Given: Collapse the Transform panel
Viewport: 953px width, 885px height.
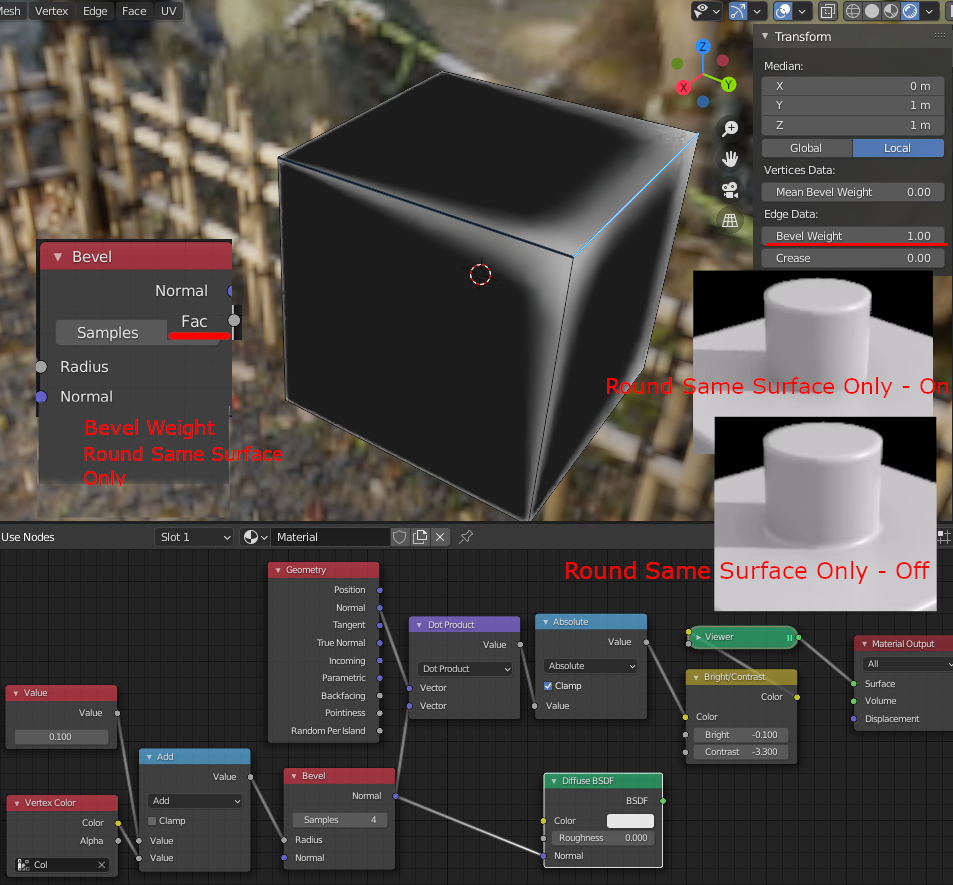Looking at the screenshot, I should pos(765,36).
